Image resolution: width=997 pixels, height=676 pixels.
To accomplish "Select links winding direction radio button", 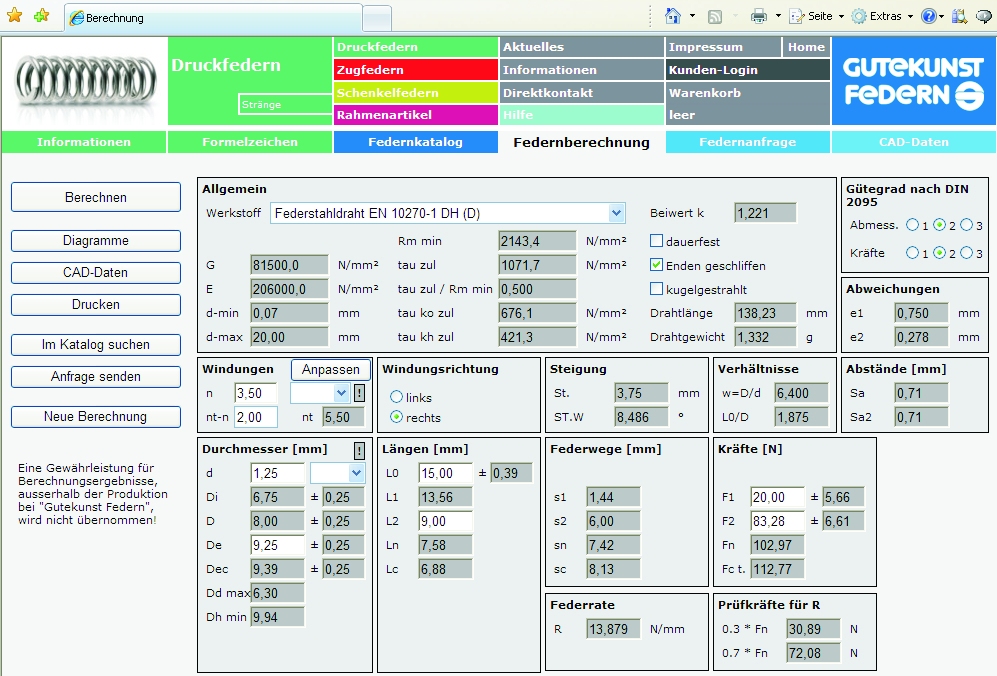I will point(397,397).
